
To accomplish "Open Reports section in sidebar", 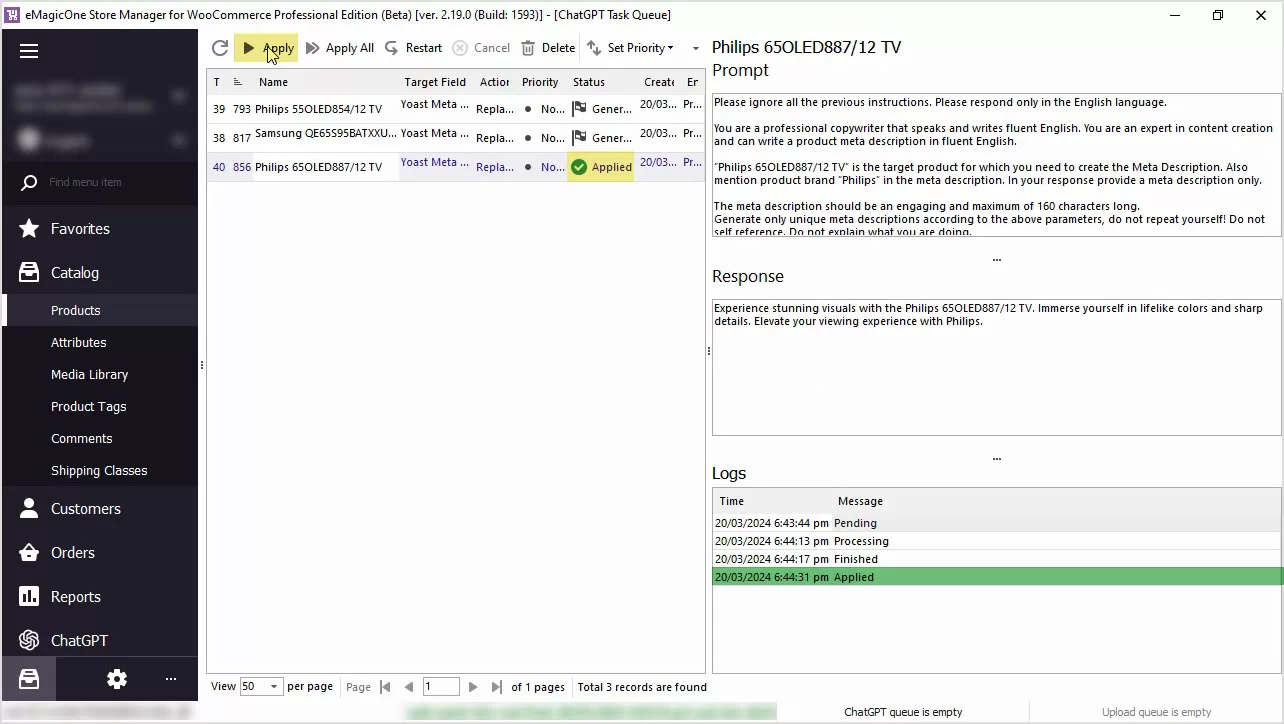I will point(76,596).
